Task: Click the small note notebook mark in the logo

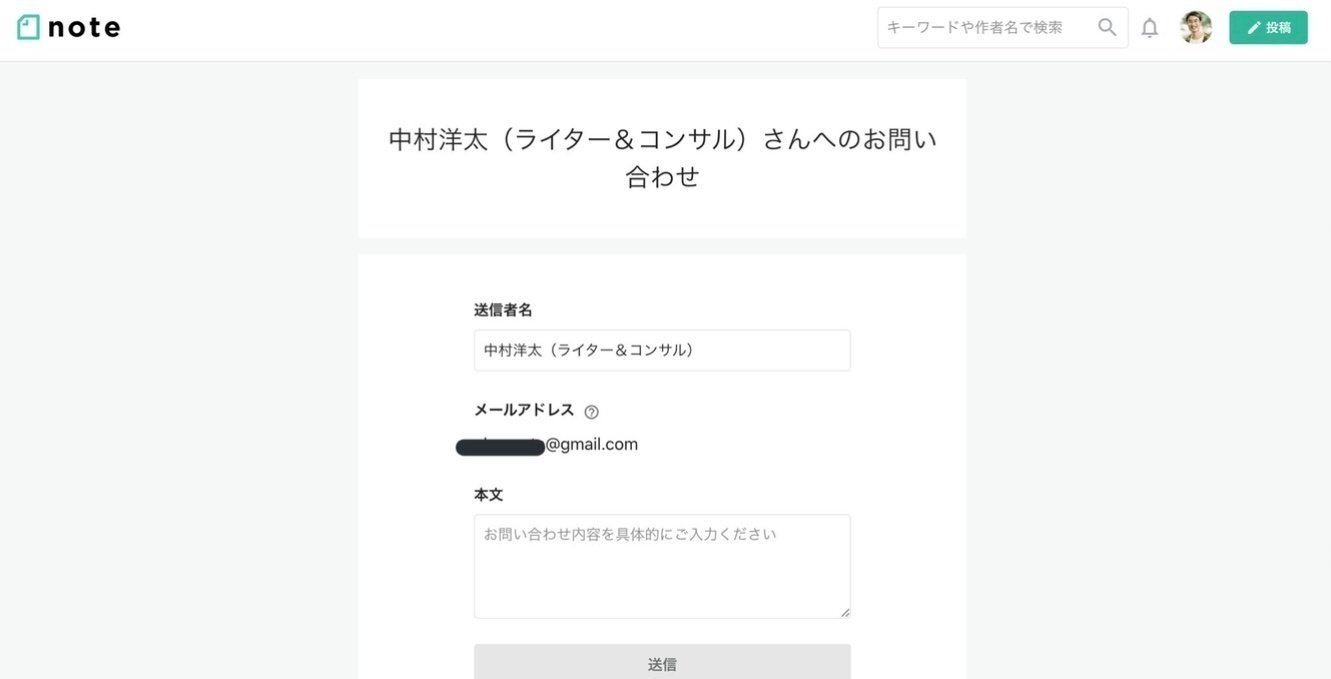Action: click(x=29, y=26)
